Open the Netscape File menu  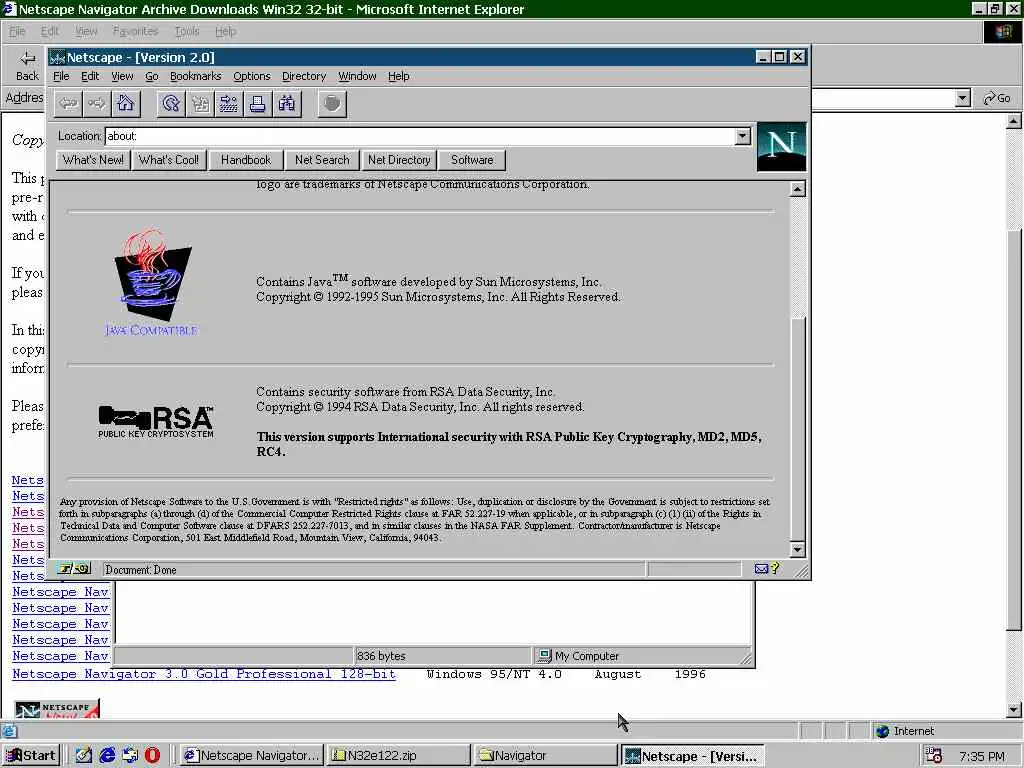click(x=61, y=76)
